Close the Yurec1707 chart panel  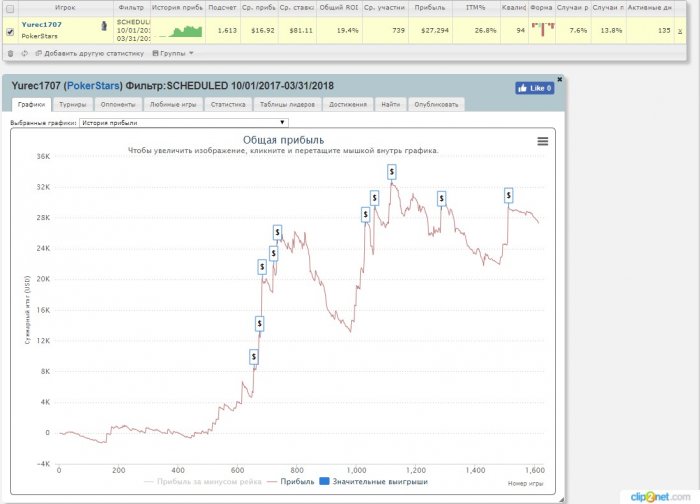coord(559,79)
